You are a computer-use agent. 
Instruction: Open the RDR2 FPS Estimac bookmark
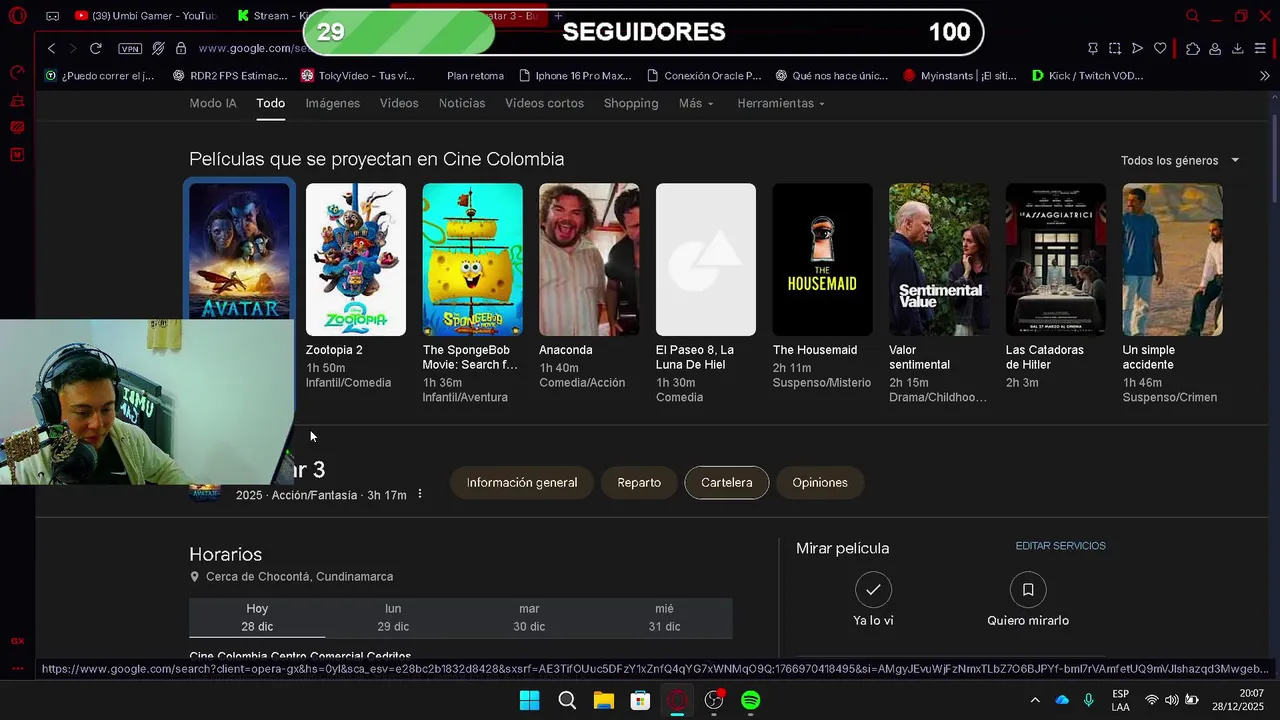click(230, 76)
